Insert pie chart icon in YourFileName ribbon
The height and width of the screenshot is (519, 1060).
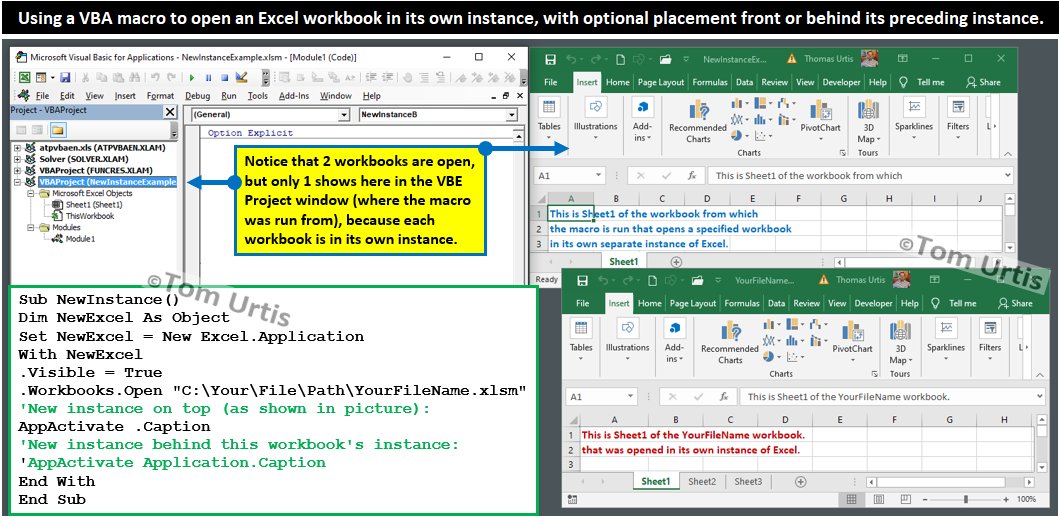[768, 357]
